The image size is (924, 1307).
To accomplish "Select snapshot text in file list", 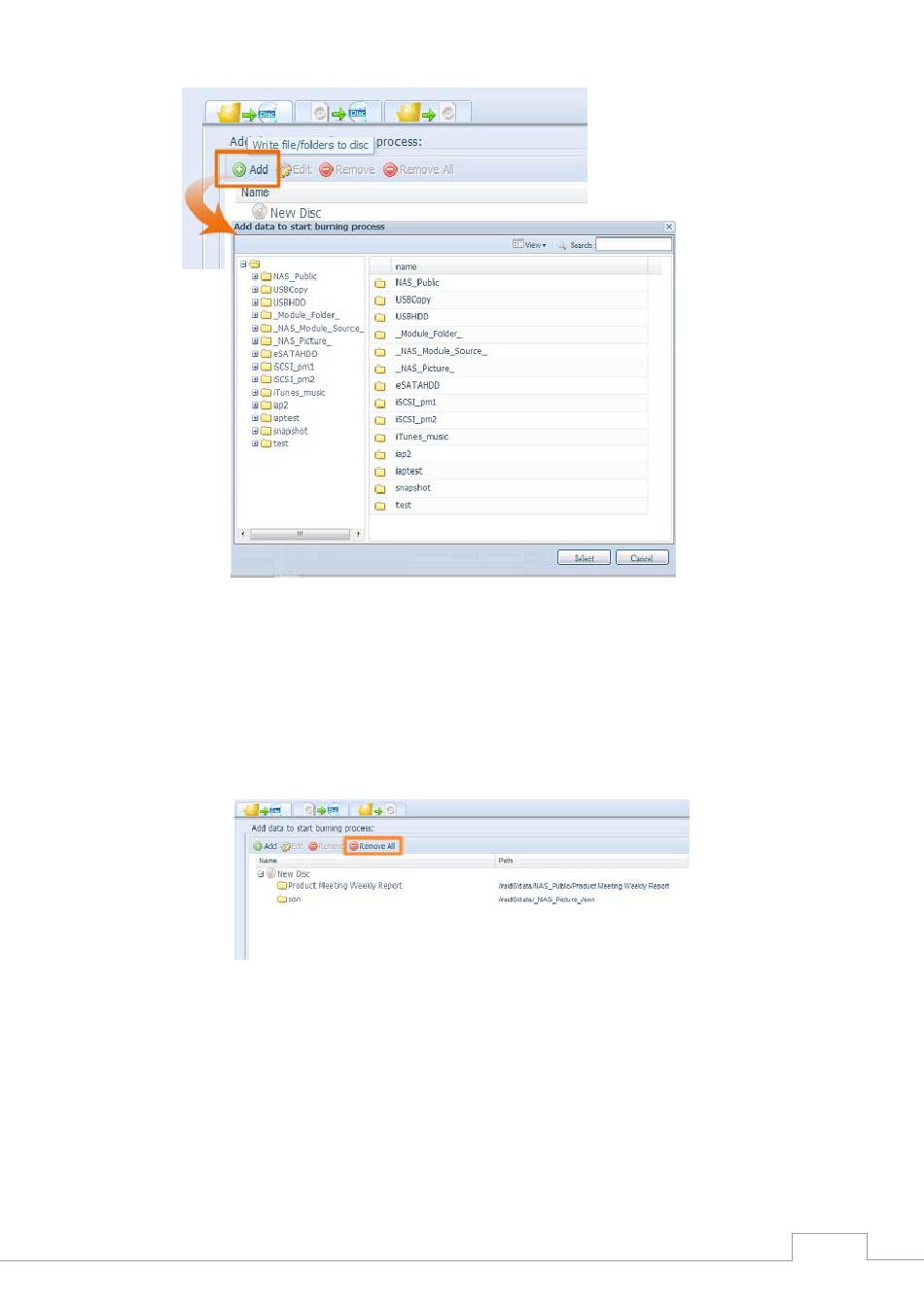I will click(412, 488).
